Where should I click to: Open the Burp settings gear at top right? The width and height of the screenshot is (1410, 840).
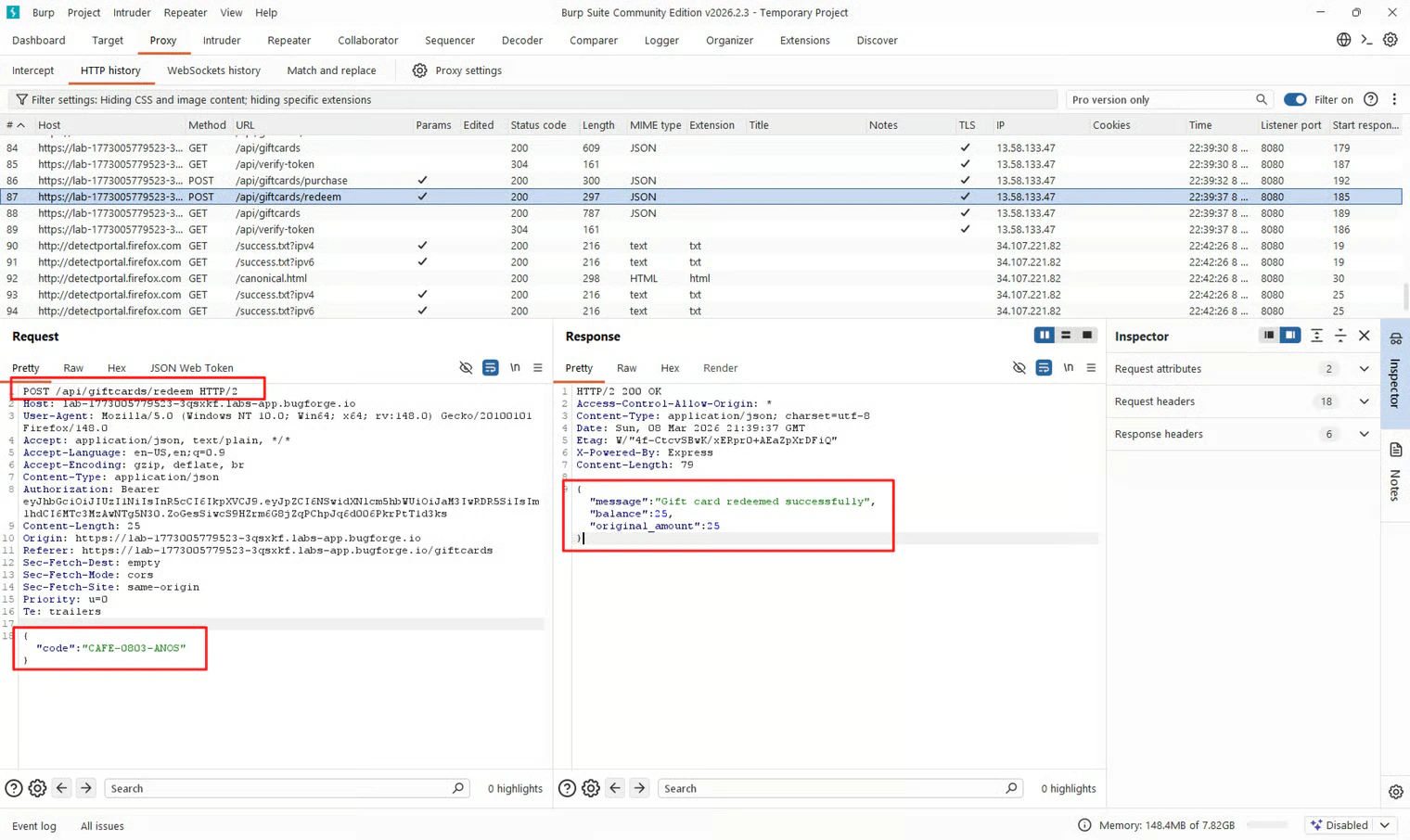coord(1391,40)
